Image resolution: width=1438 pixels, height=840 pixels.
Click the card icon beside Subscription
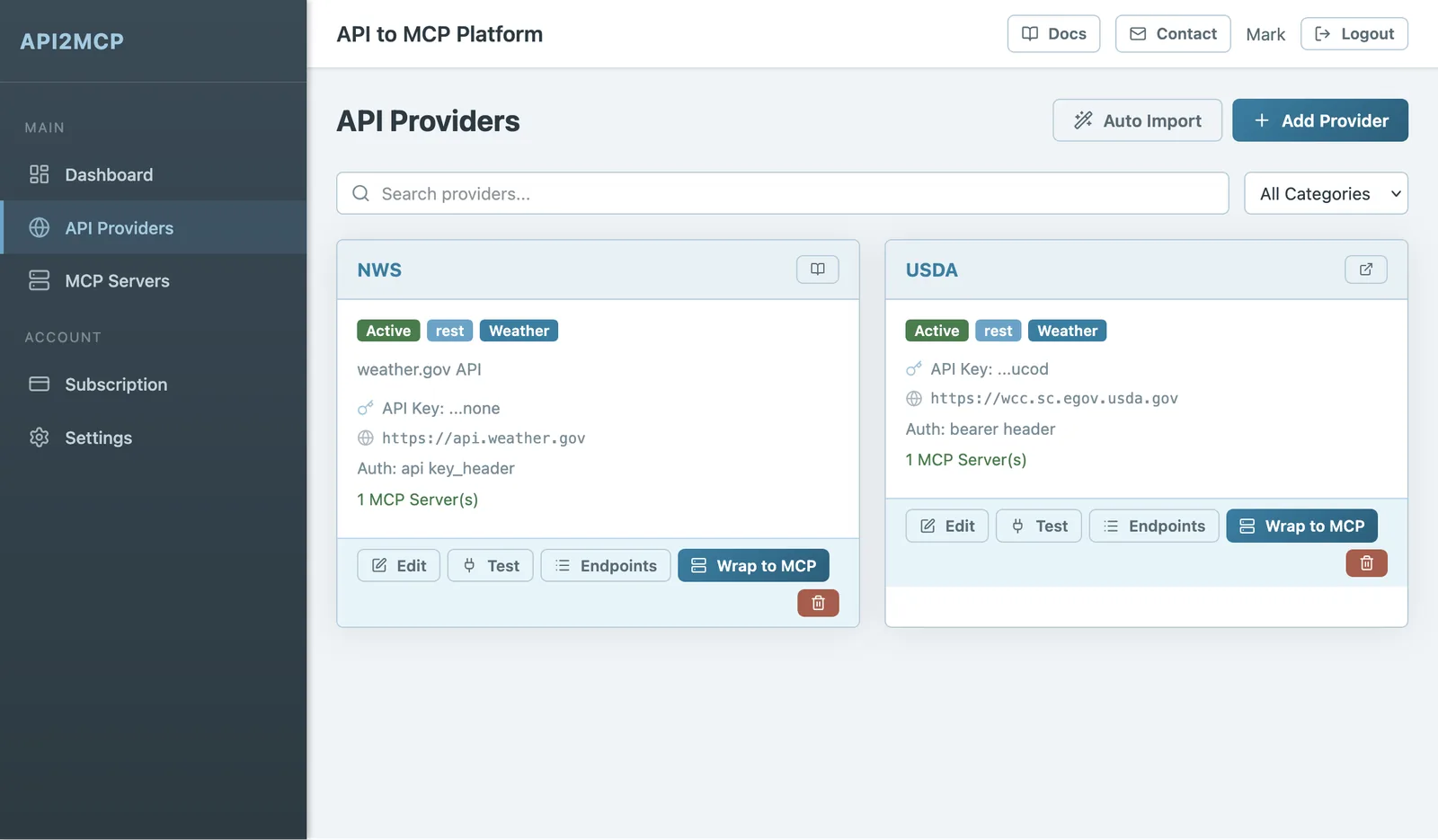39,384
